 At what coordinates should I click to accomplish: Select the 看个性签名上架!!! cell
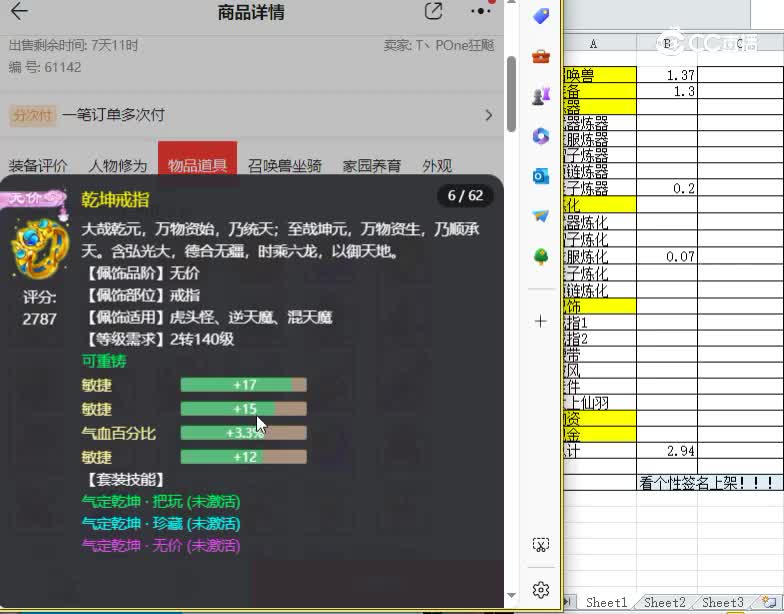point(710,482)
